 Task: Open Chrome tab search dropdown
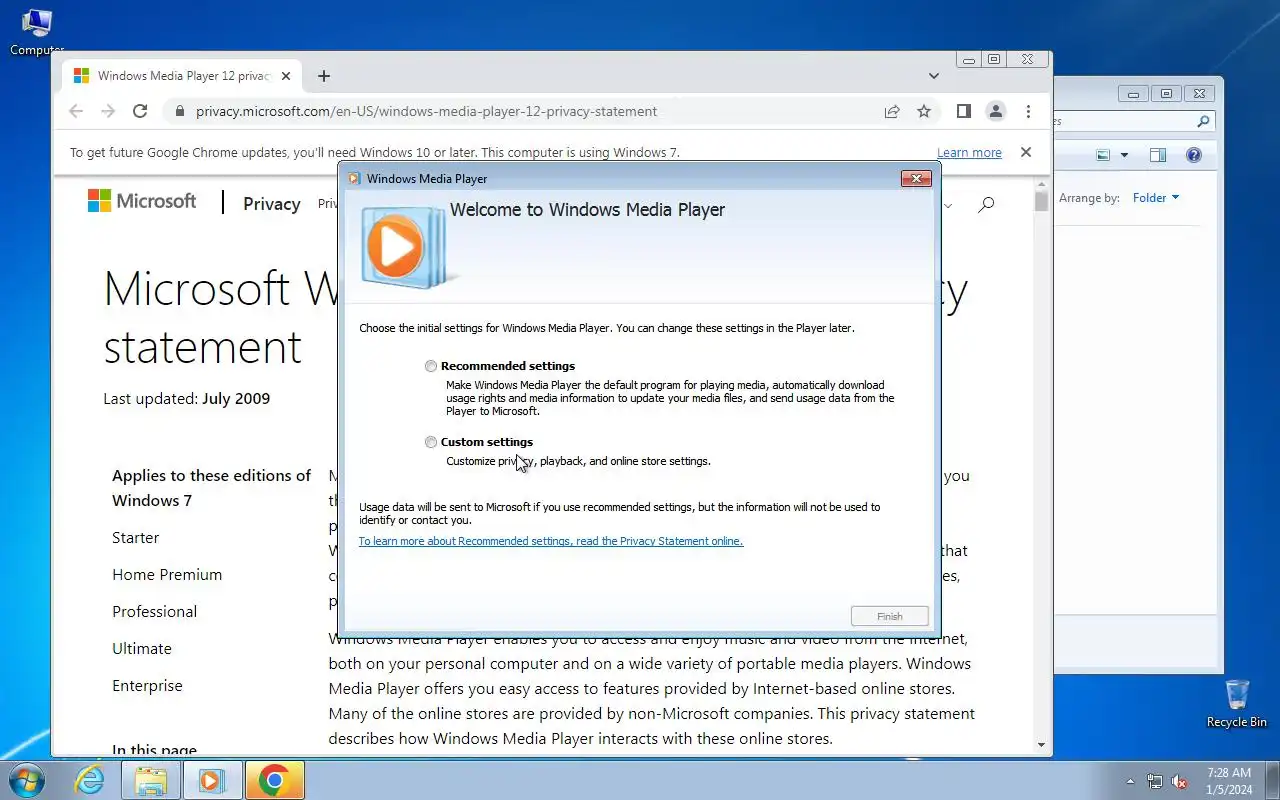pos(934,76)
